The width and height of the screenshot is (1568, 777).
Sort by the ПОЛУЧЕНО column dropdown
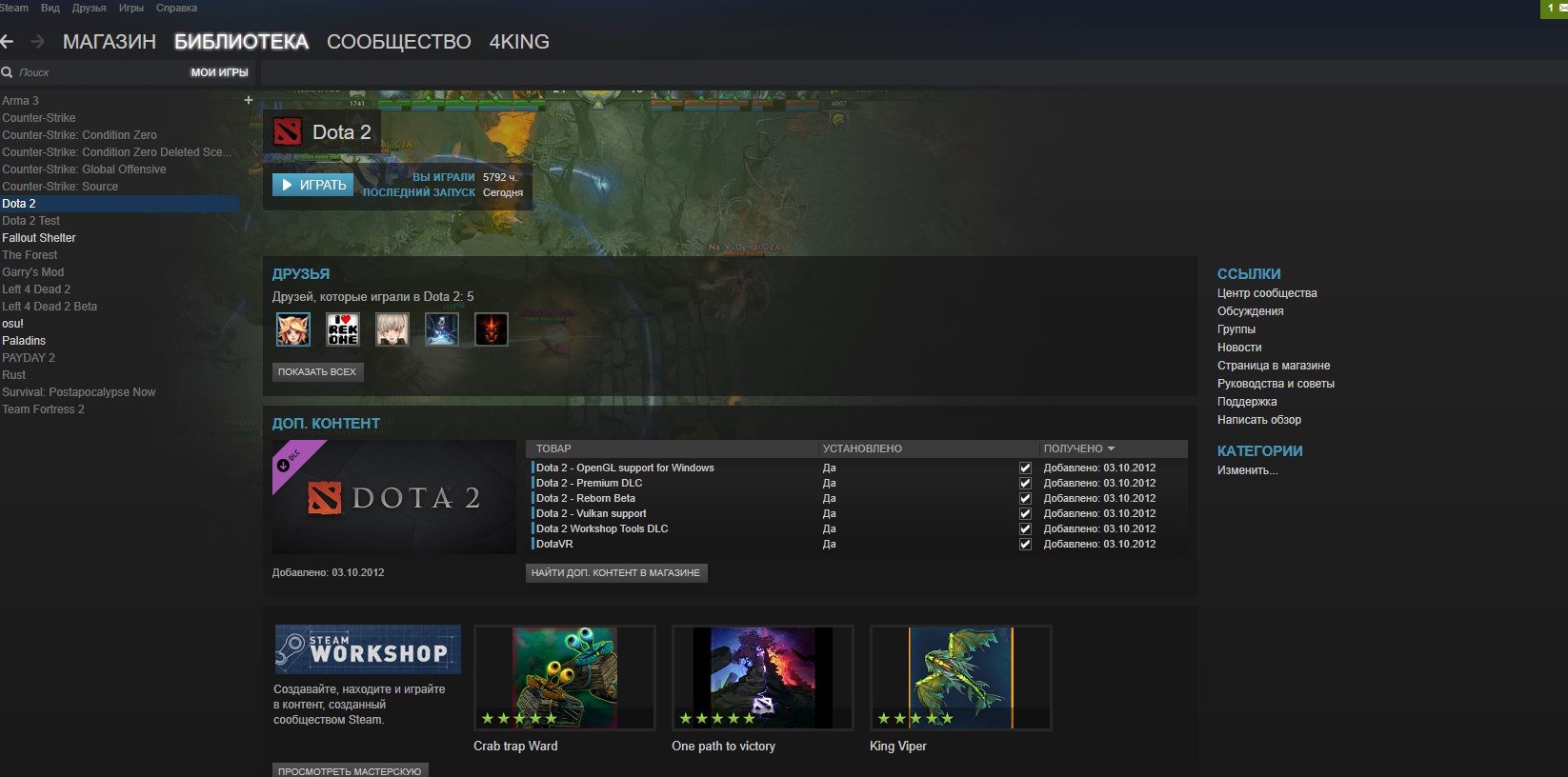pos(1079,448)
